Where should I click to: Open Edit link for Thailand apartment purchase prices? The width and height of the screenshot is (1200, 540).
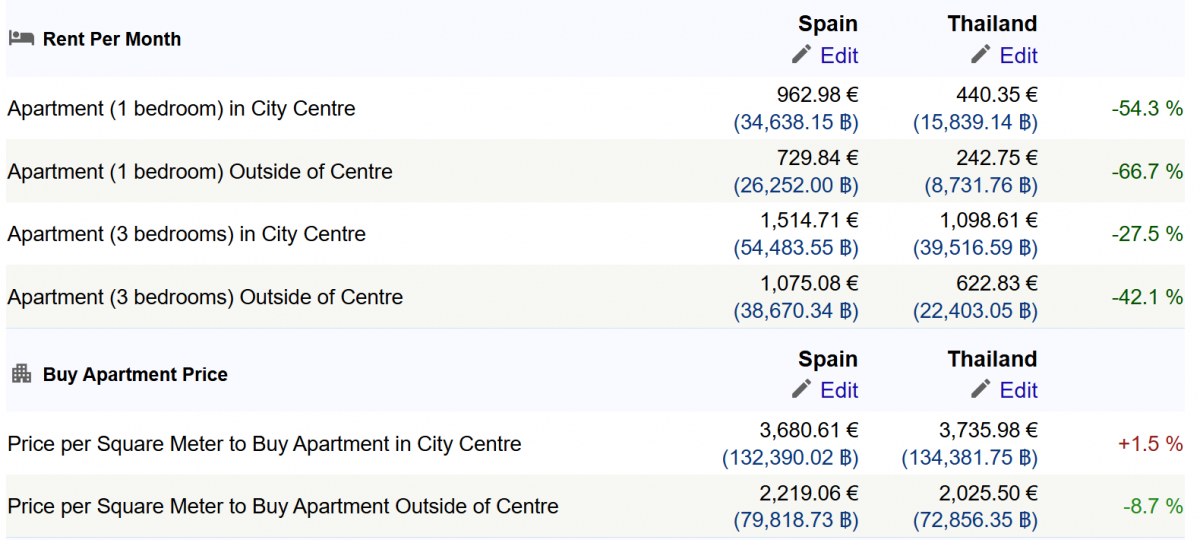pyautogui.click(x=1018, y=390)
